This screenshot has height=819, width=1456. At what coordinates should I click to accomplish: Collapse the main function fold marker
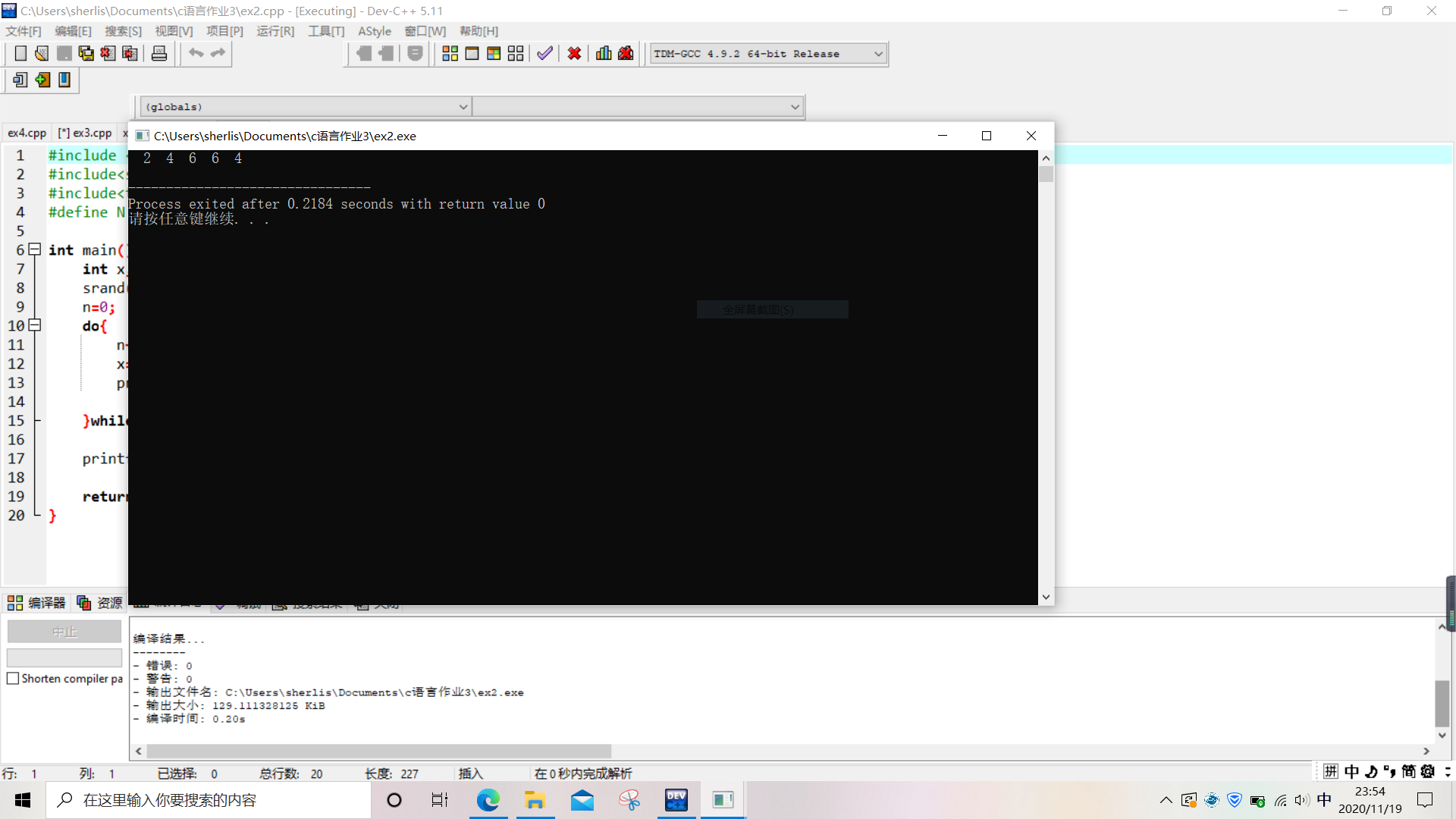[34, 249]
